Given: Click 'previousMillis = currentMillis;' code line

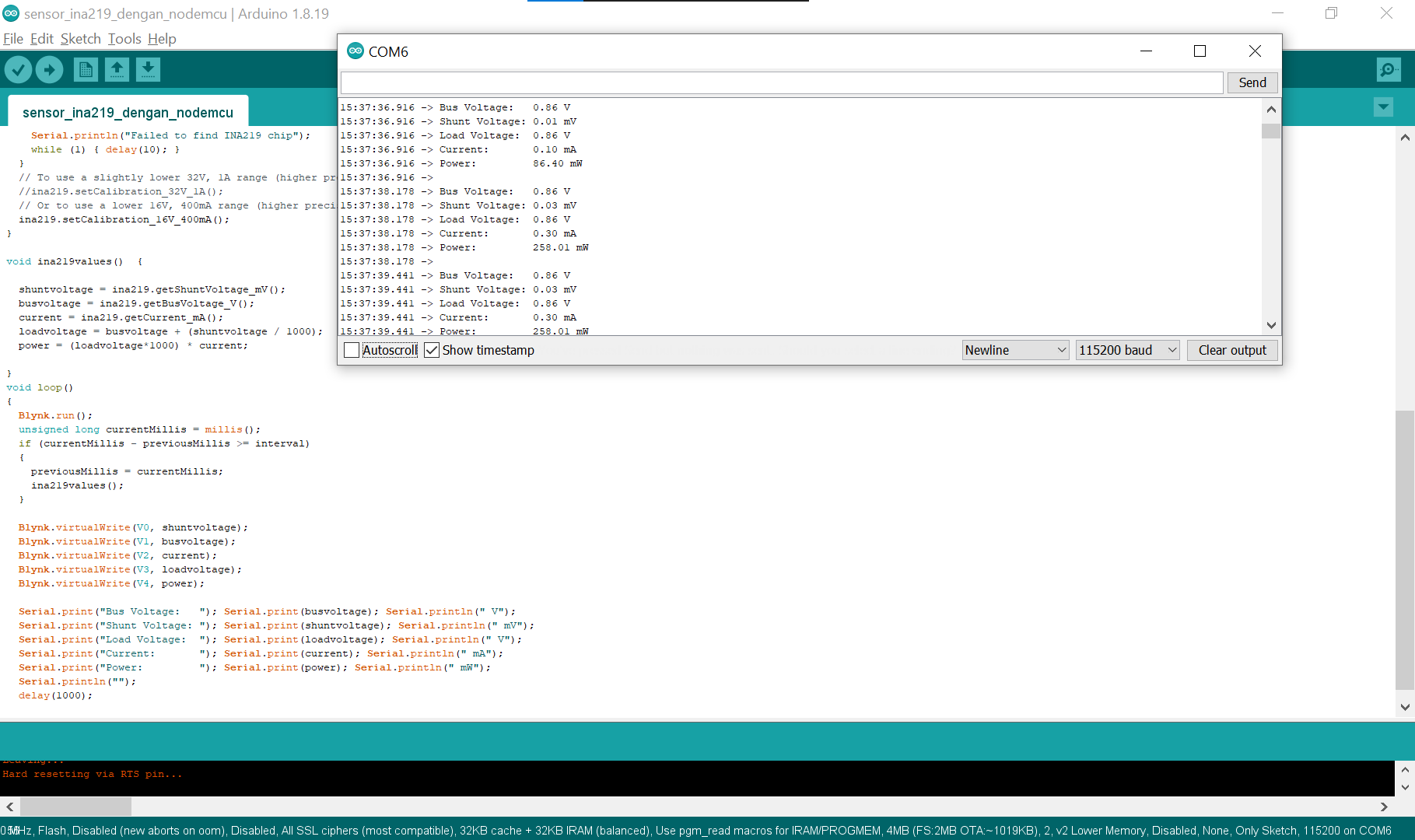Looking at the screenshot, I should 127,471.
